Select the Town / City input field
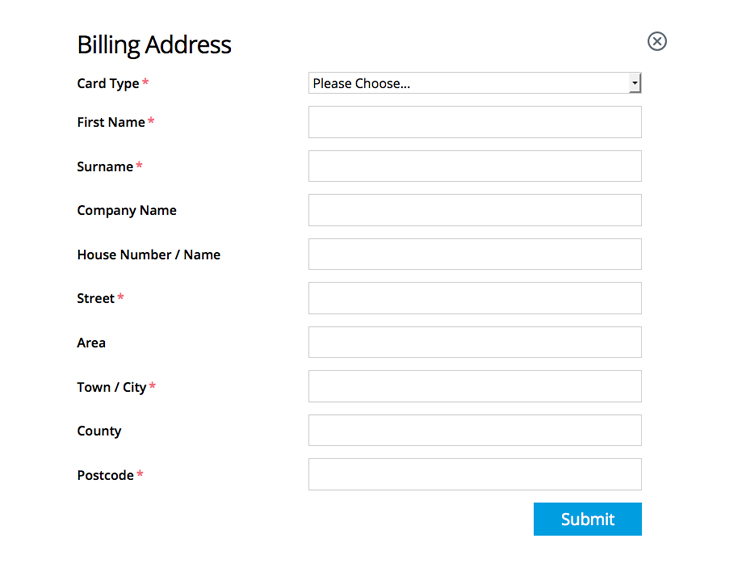 click(474, 386)
